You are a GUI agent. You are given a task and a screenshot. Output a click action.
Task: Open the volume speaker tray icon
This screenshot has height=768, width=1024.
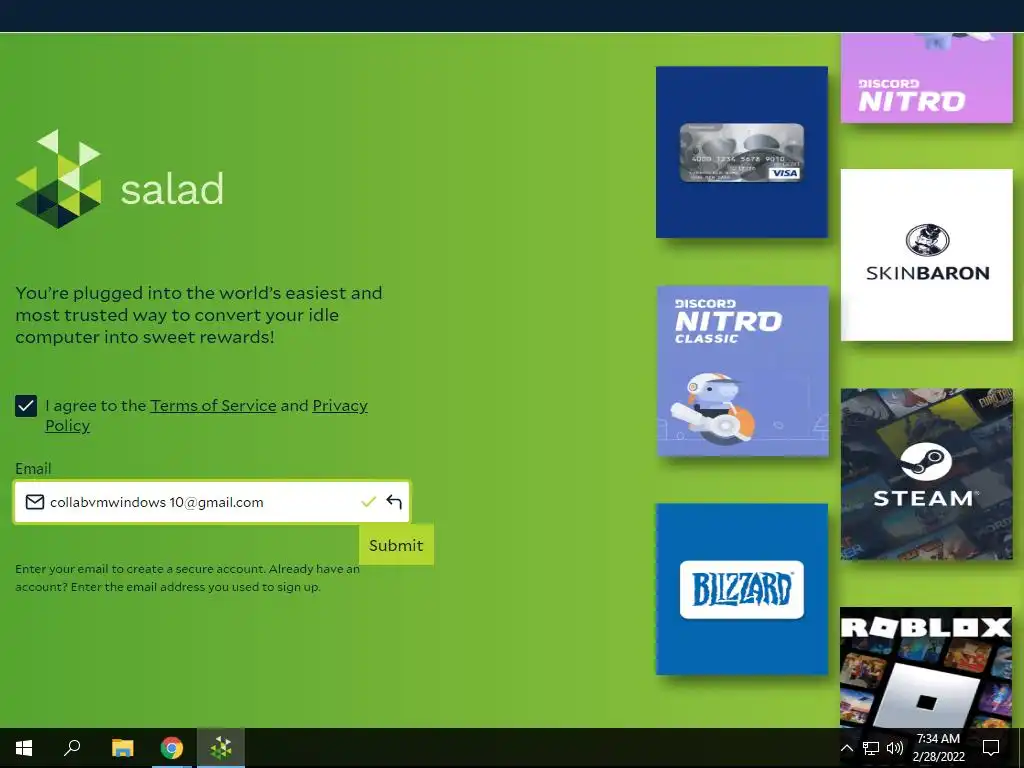pos(895,748)
